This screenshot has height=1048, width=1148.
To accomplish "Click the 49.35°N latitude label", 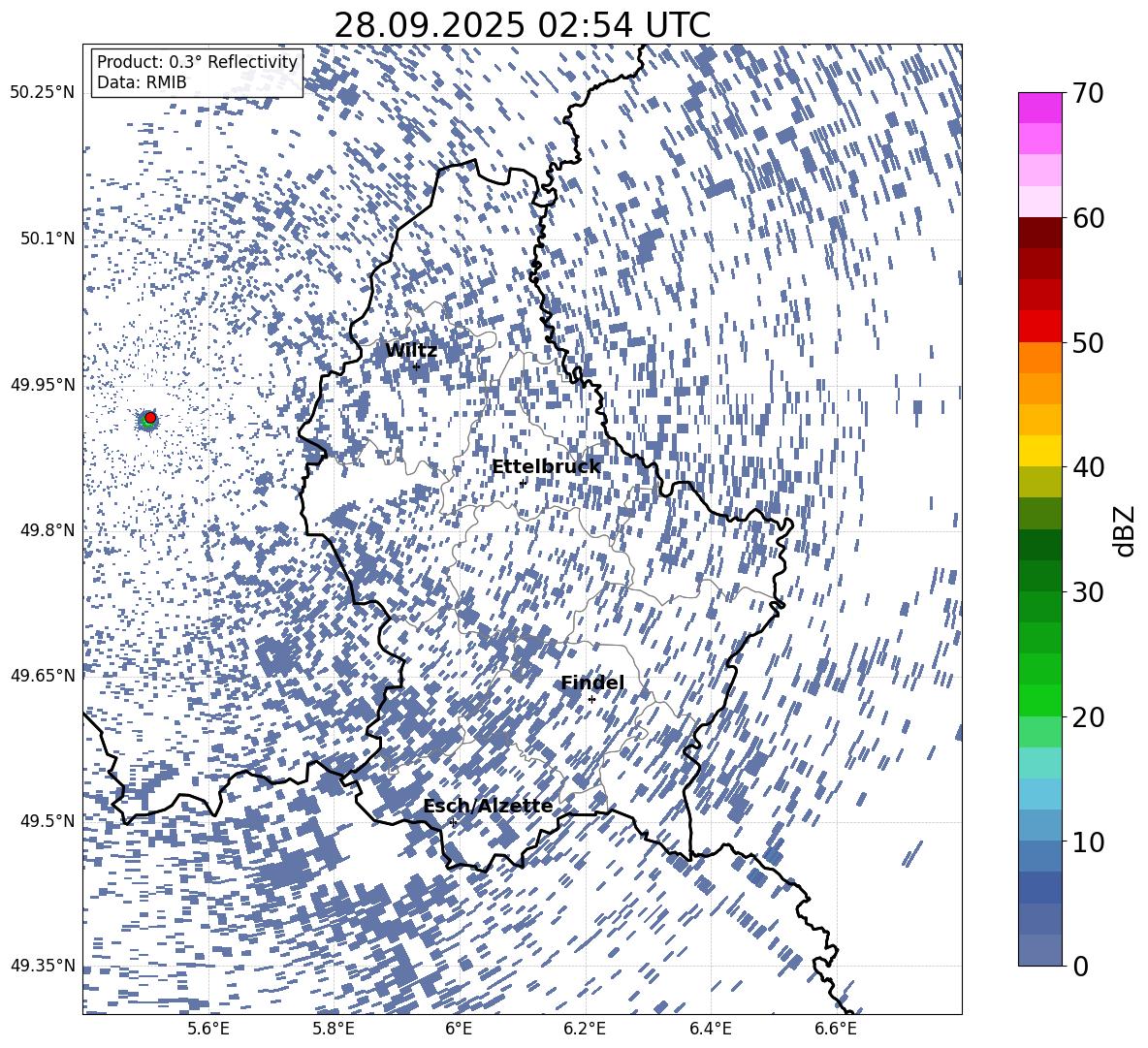I will (42, 966).
